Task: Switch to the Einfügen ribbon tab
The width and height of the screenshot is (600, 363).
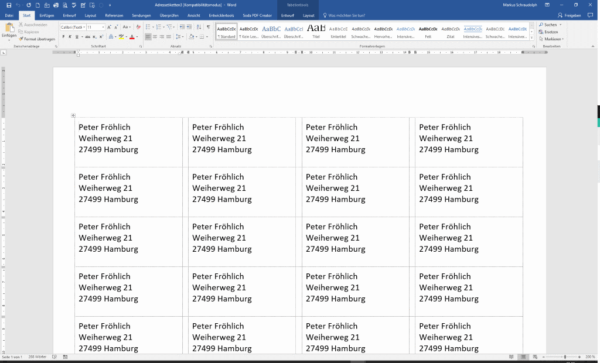Action: point(47,15)
